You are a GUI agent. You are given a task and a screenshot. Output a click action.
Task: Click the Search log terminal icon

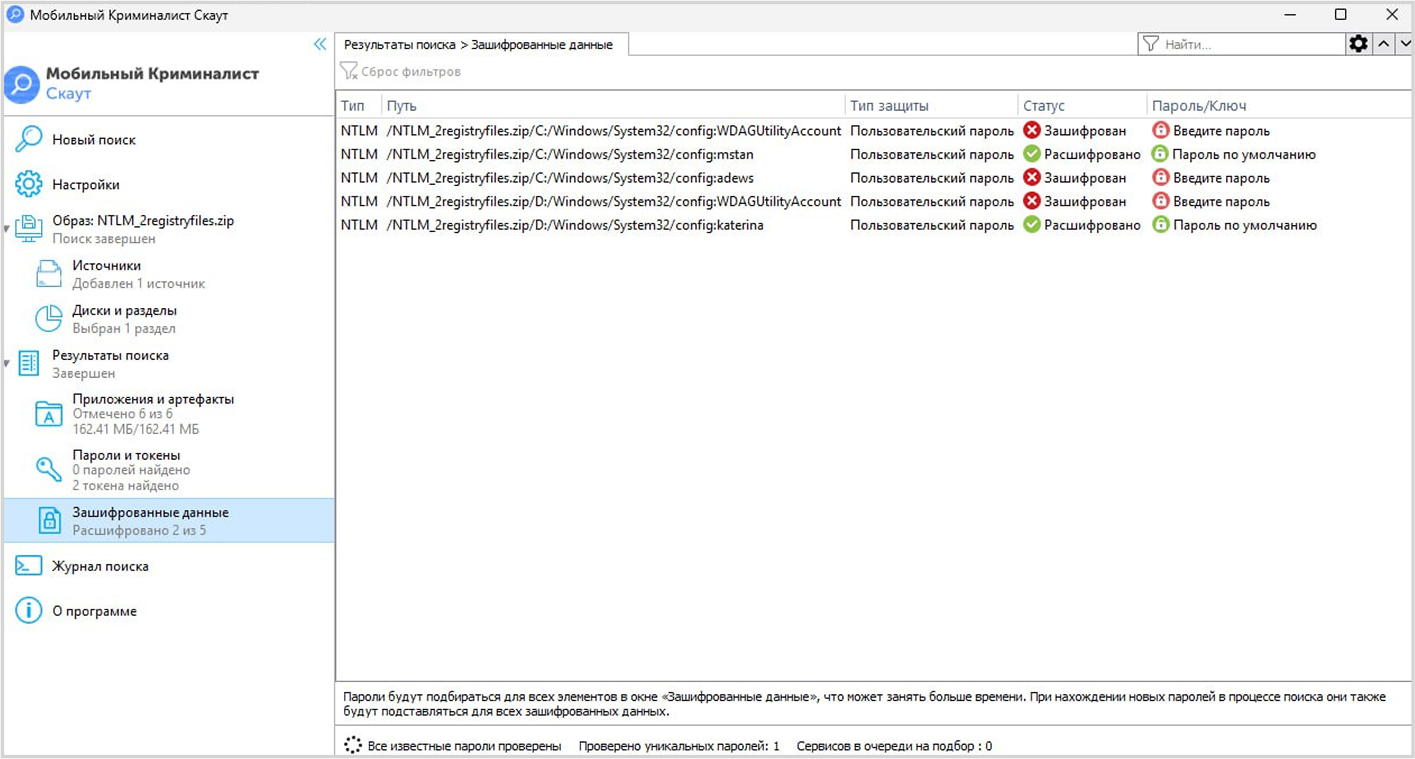(28, 566)
